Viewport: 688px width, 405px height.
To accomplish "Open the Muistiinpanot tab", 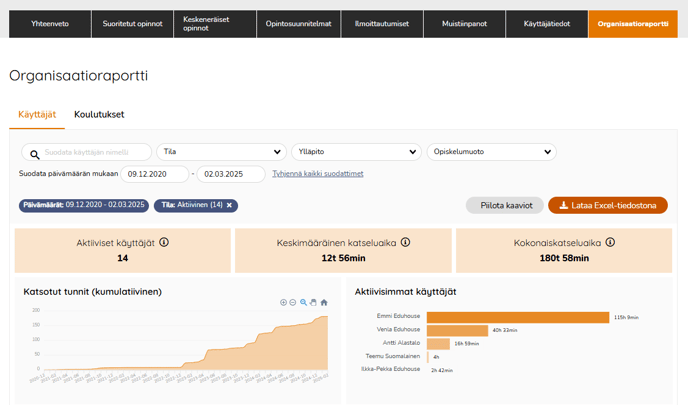I will click(x=465, y=24).
